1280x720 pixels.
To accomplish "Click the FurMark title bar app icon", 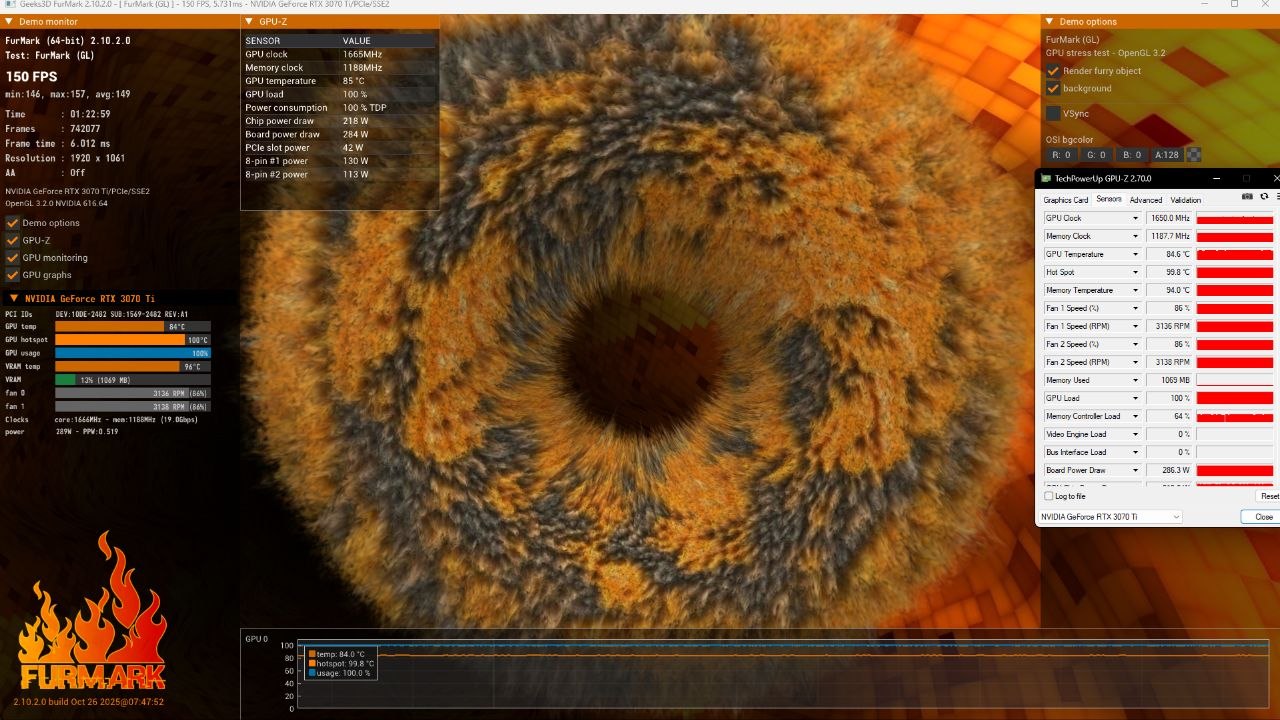I will [9, 5].
